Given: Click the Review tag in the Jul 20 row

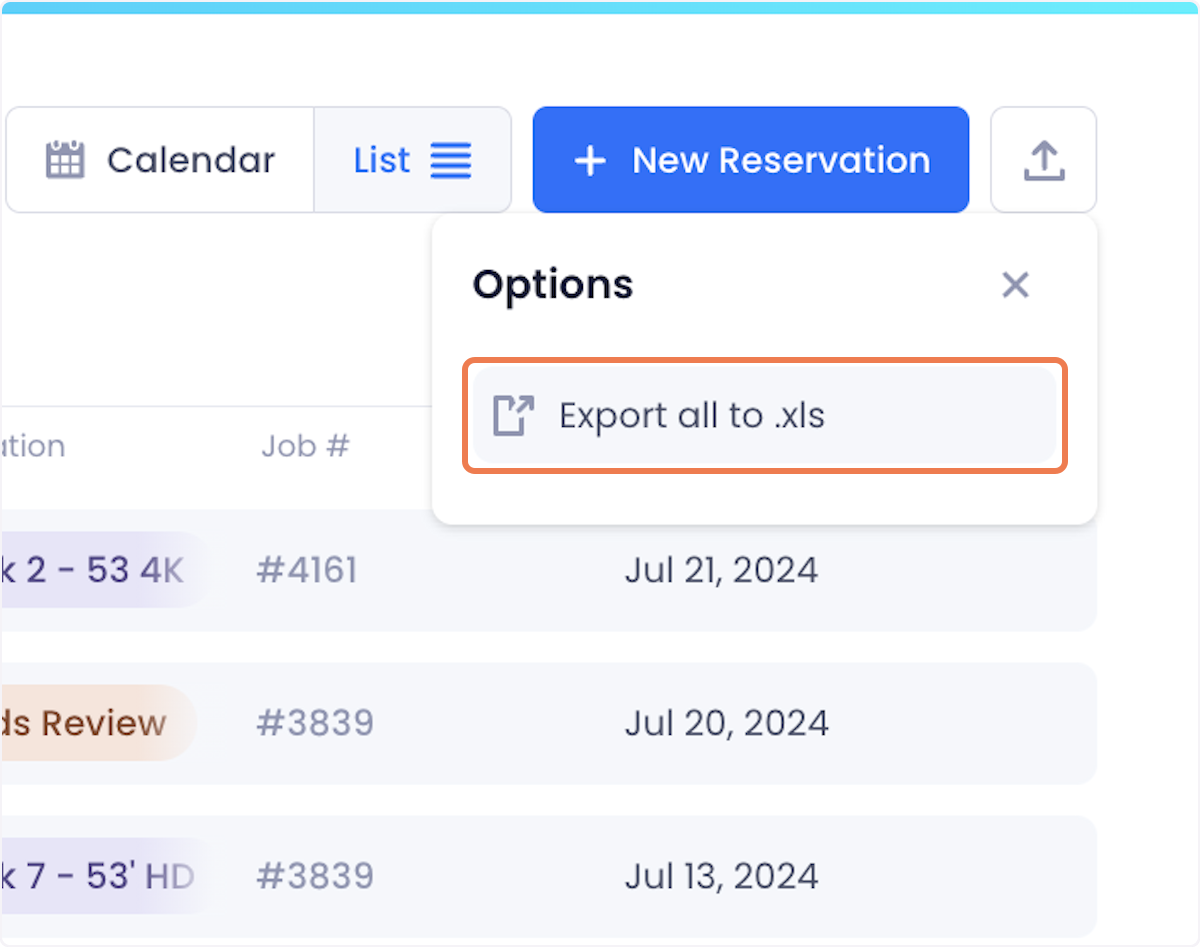Looking at the screenshot, I should coord(98,723).
